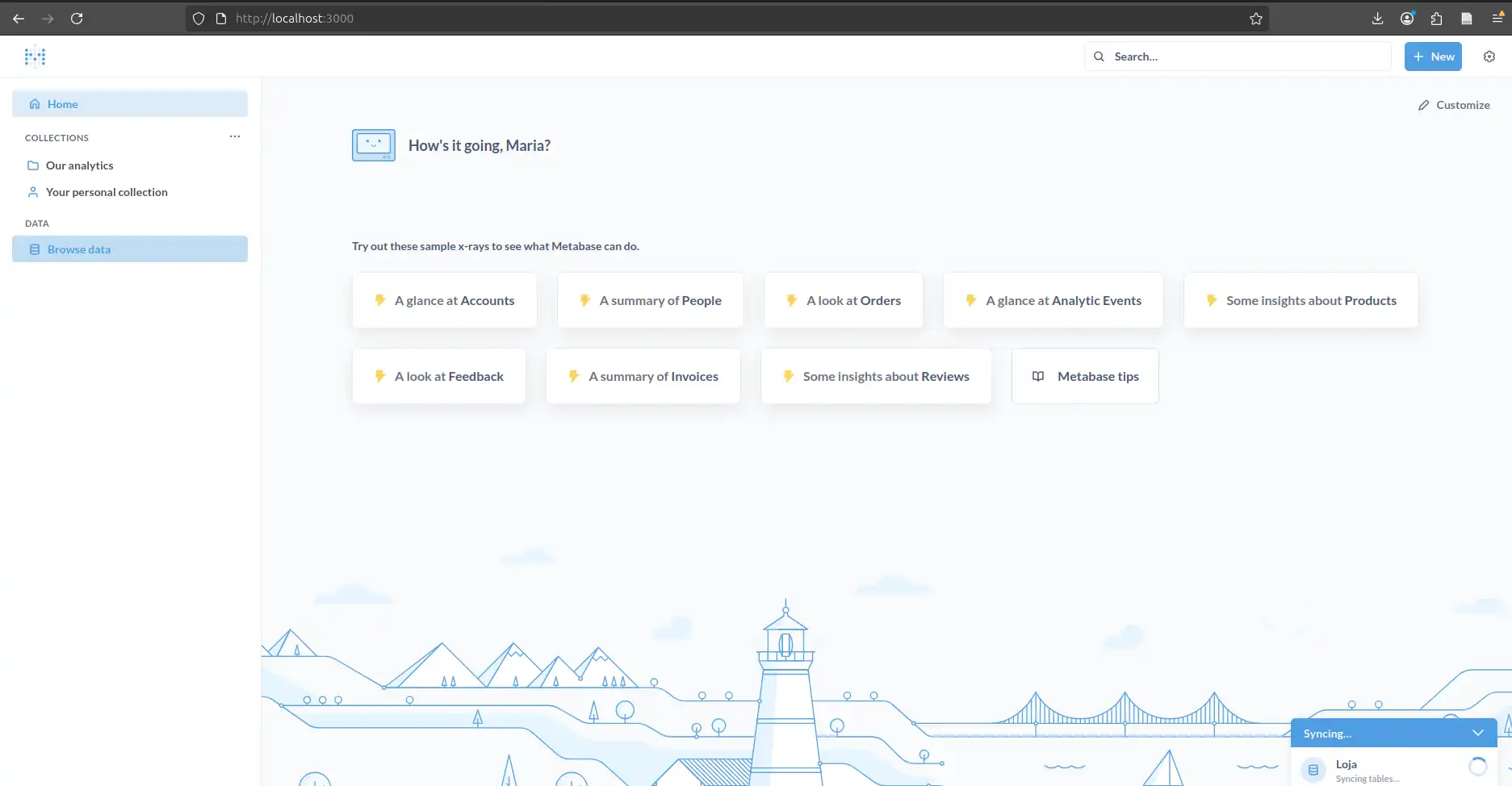The width and height of the screenshot is (1512, 786).
Task: Bookmark this page with the star icon
Action: pyautogui.click(x=1256, y=18)
